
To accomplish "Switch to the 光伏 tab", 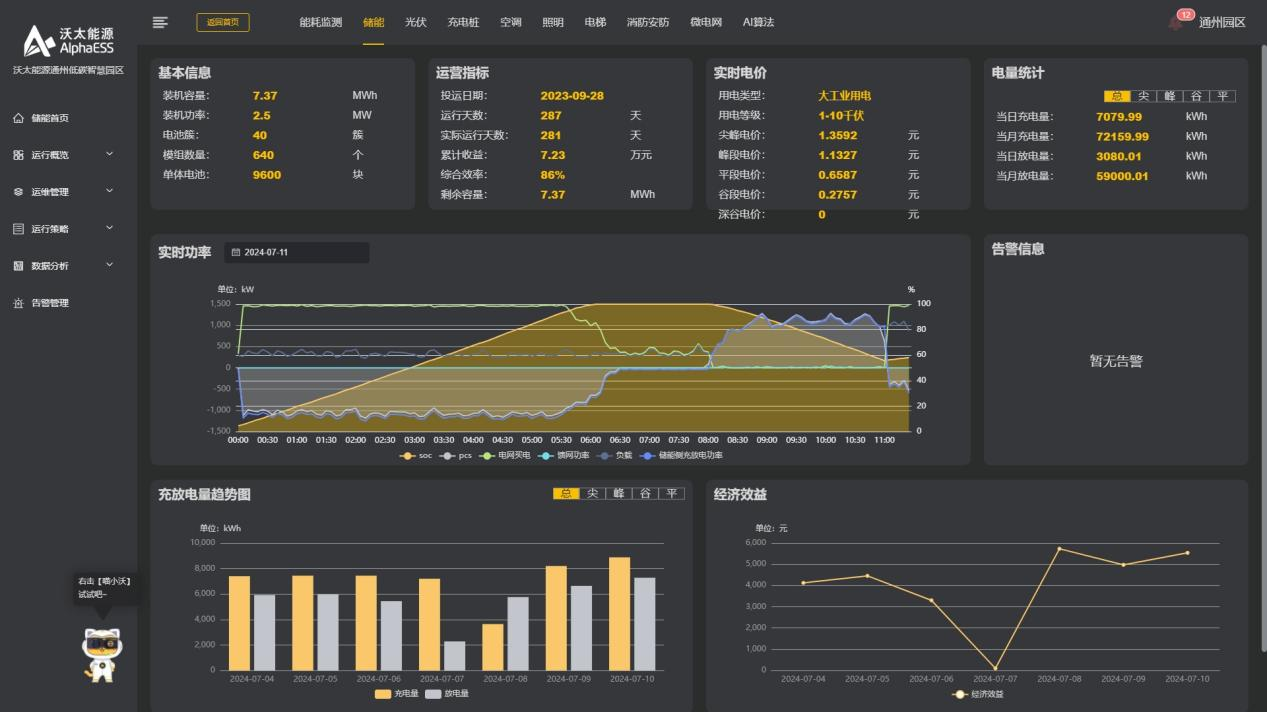I will pyautogui.click(x=415, y=22).
